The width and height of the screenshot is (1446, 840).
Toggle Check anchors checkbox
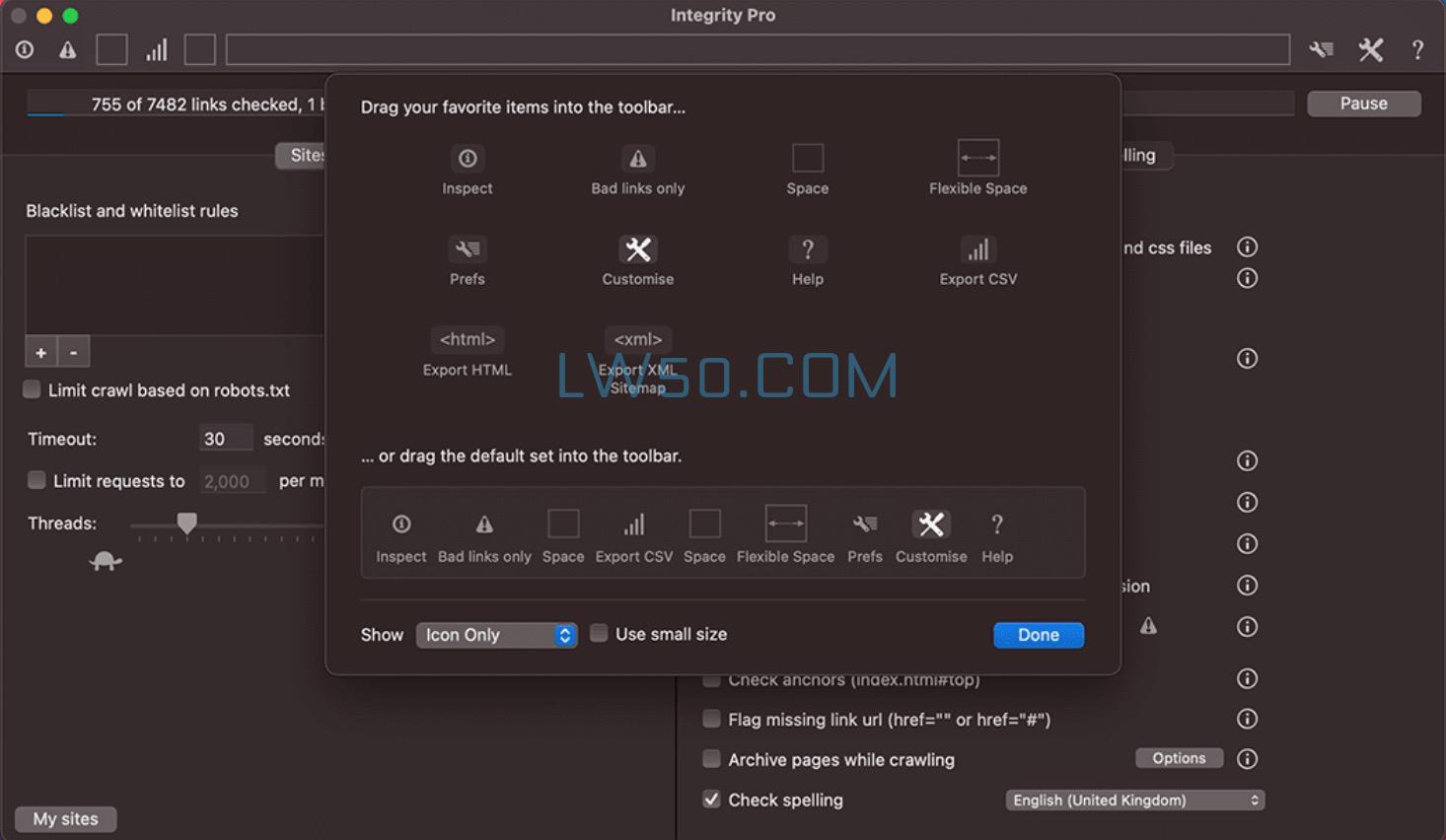[711, 679]
